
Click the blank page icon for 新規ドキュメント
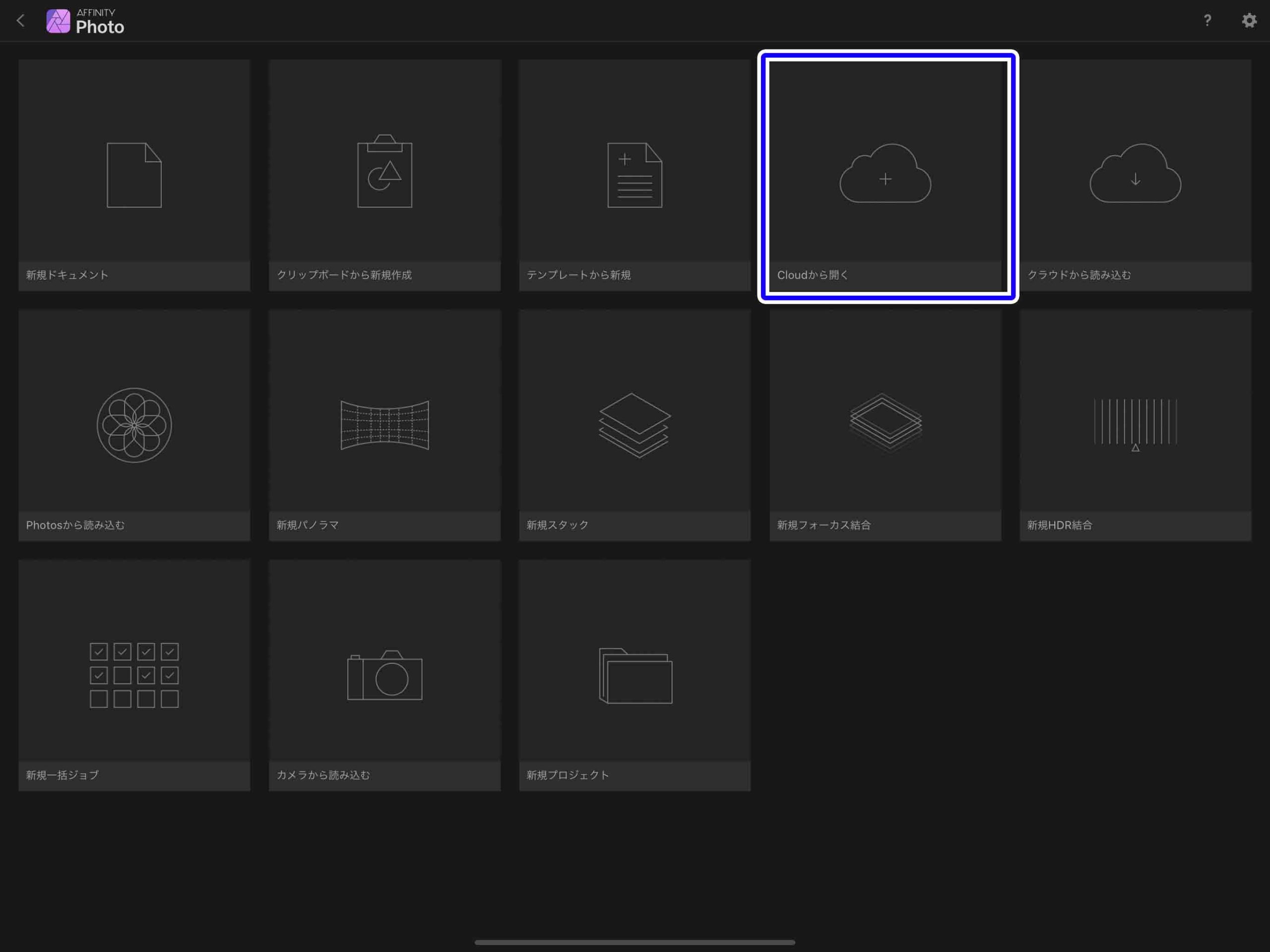134,175
